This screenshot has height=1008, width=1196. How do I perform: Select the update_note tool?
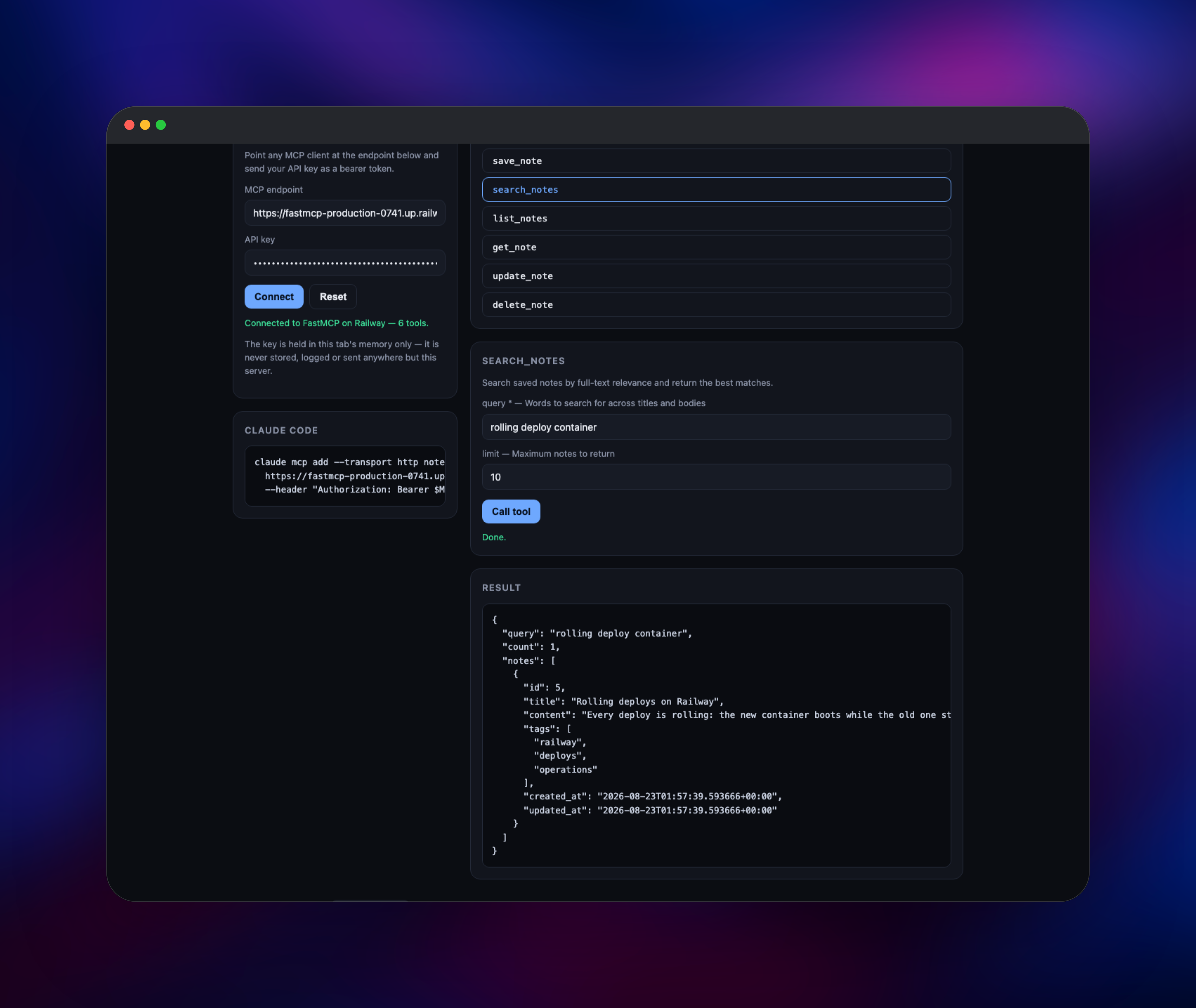click(716, 276)
